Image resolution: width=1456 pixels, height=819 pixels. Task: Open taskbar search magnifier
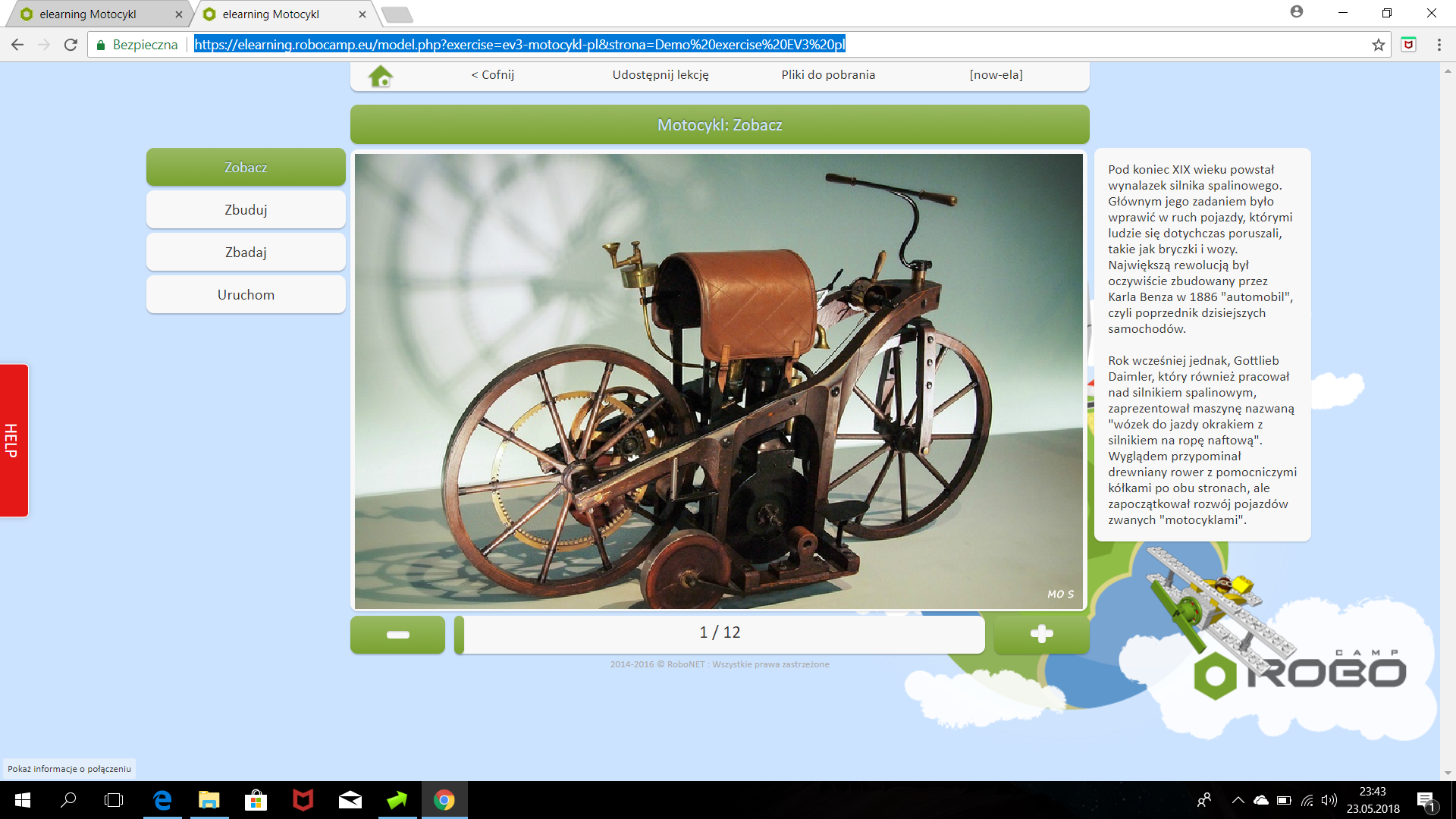[68, 800]
